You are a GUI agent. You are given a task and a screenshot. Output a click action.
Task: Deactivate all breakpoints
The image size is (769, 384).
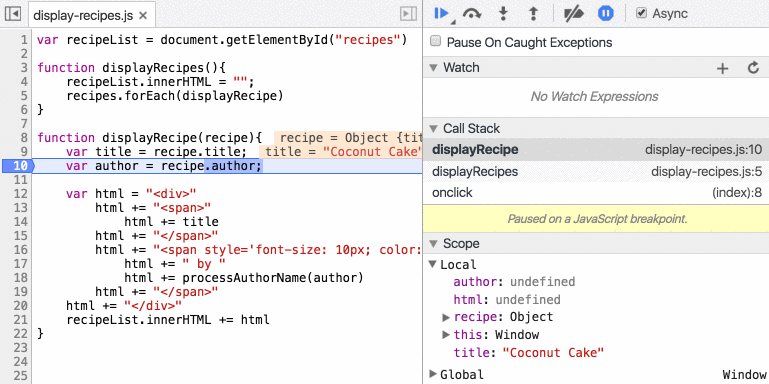573,14
